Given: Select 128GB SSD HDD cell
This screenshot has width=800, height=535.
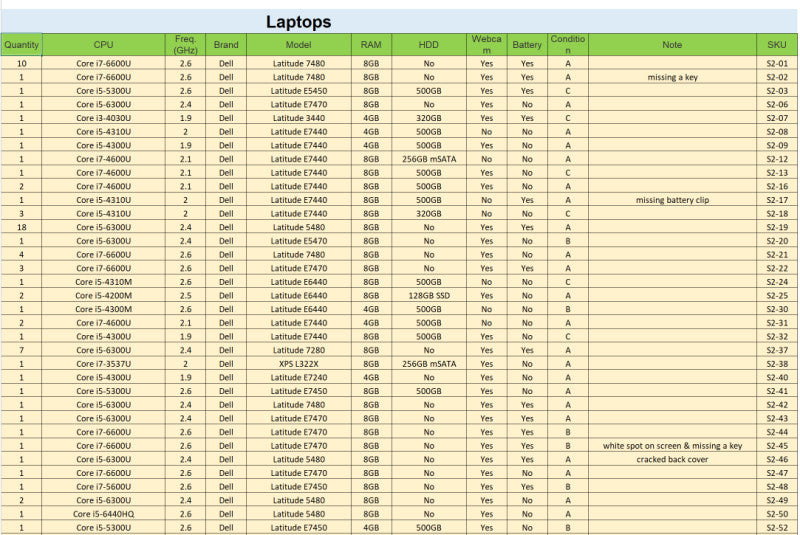Looking at the screenshot, I should 429,296.
